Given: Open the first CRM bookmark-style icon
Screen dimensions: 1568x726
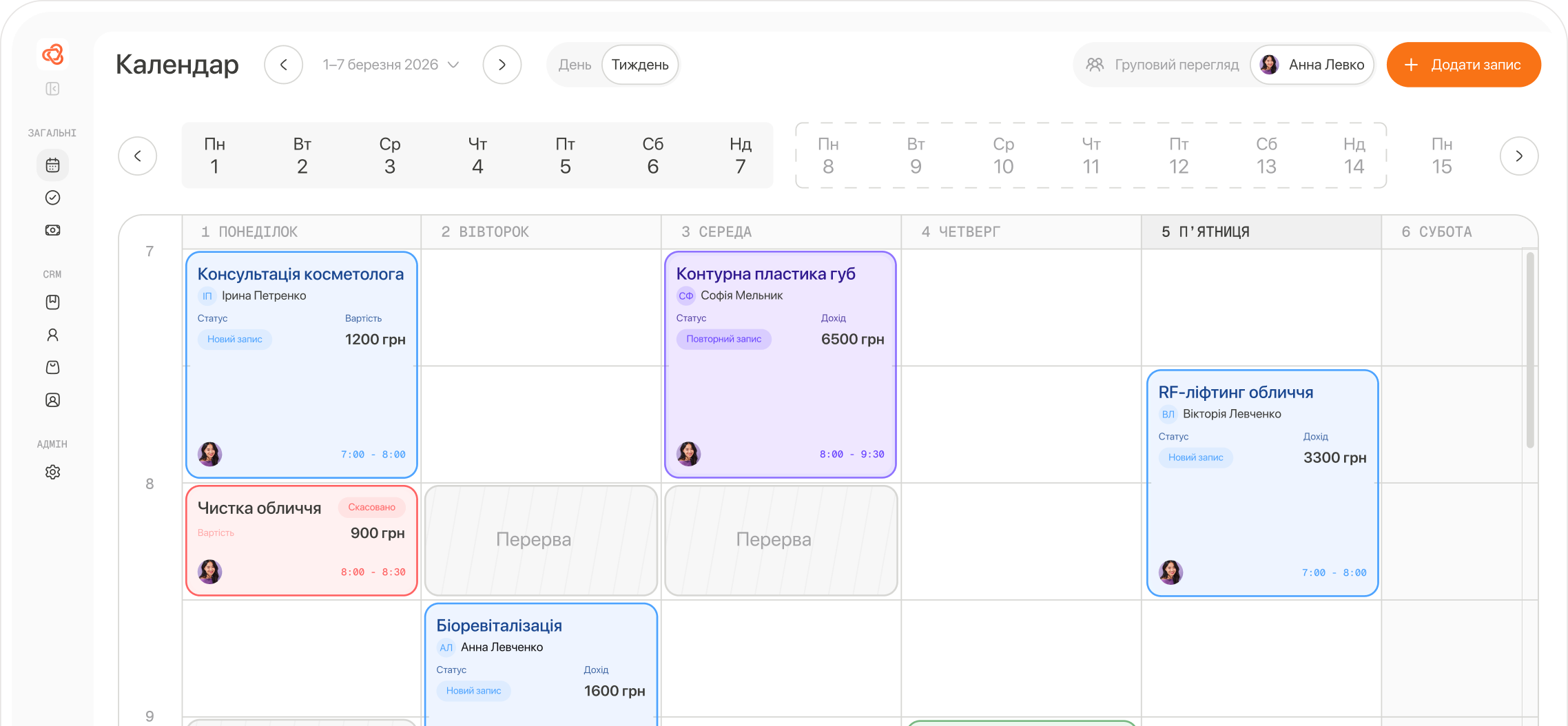Looking at the screenshot, I should pyautogui.click(x=52, y=302).
